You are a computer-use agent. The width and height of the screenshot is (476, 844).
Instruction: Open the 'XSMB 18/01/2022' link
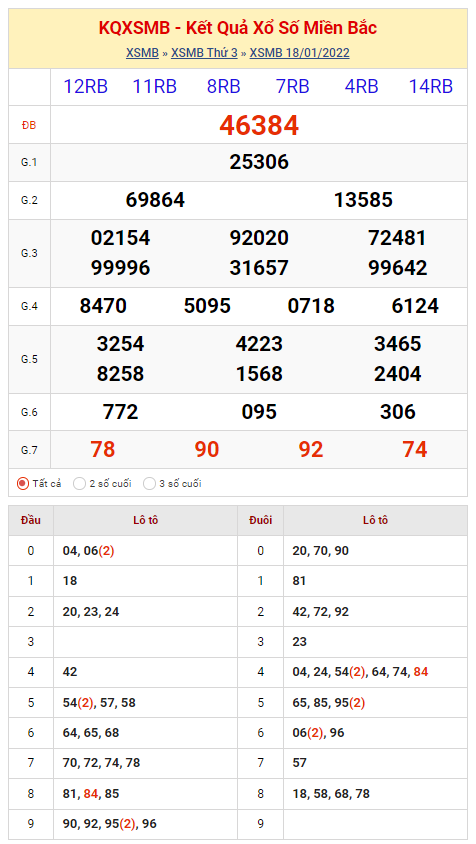[299, 53]
